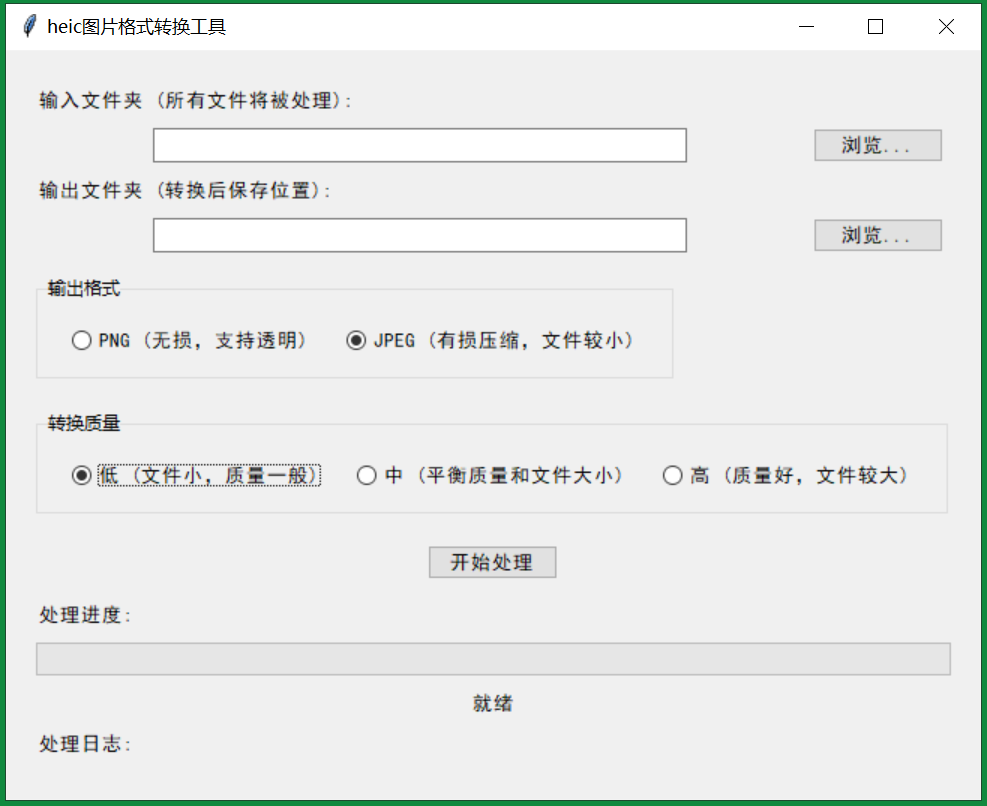Select 低 (文件小, 质量一般) quality
This screenshot has width=987, height=806.
[x=81, y=475]
